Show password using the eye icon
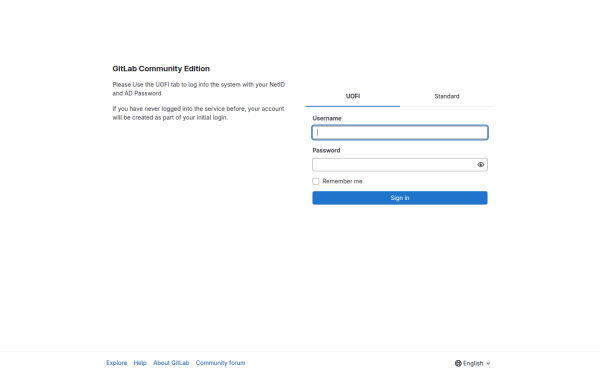This screenshot has width=600, height=375. (481, 165)
